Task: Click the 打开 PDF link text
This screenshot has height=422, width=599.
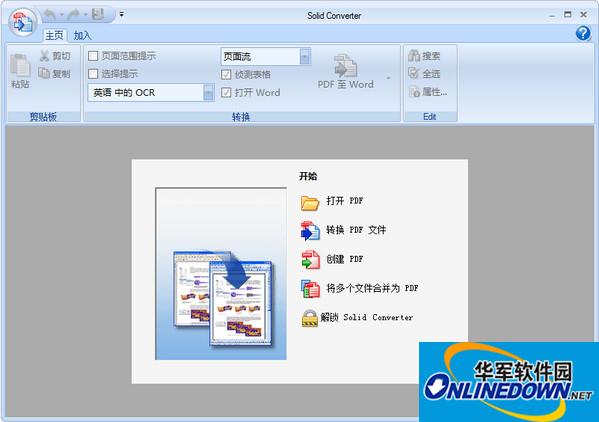Action: 345,200
